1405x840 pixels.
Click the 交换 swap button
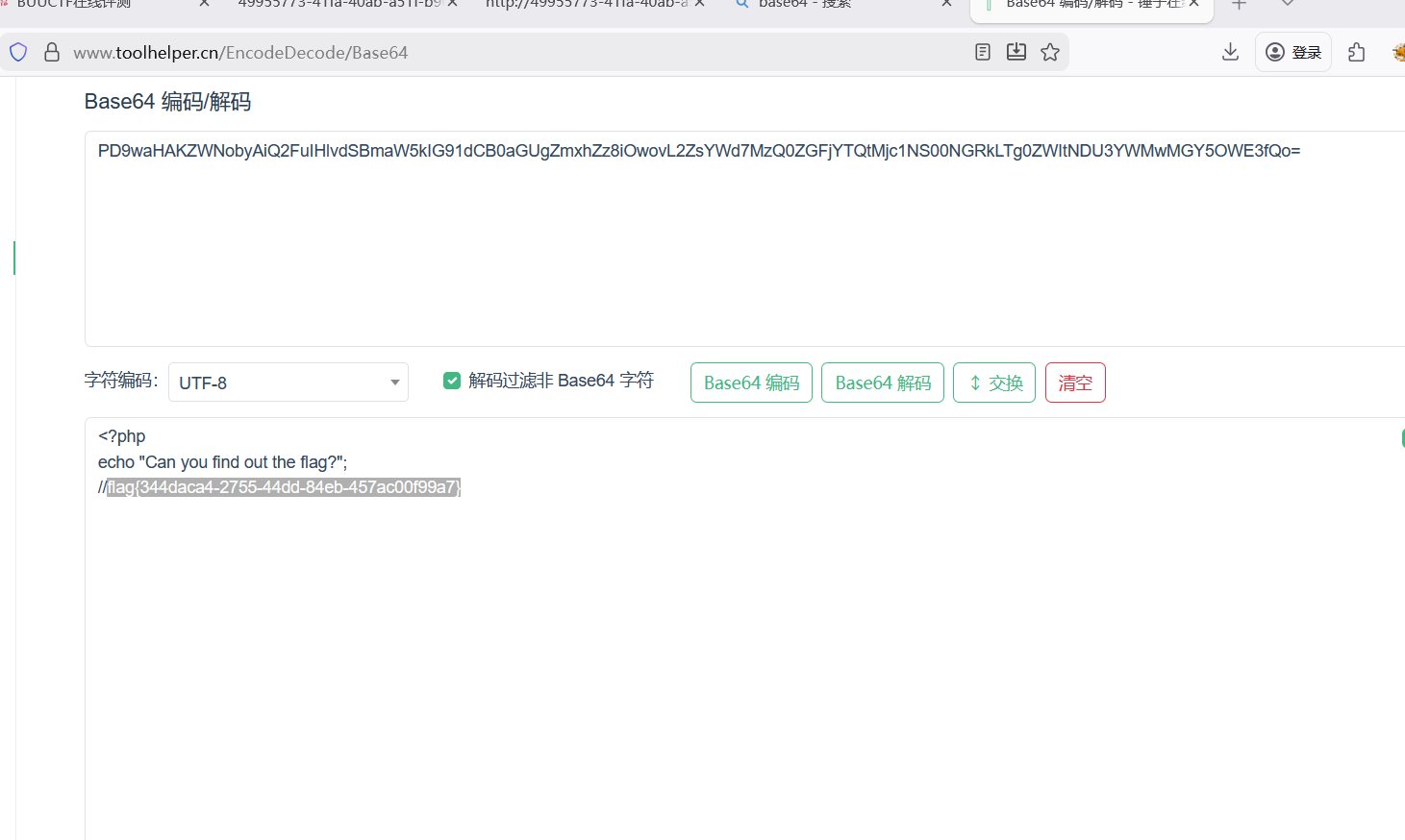[x=993, y=383]
